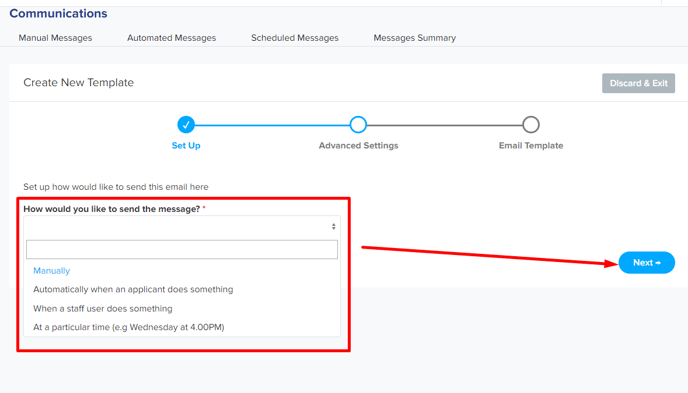Click the blue Next button
This screenshot has height=393, width=688.
[x=647, y=262]
